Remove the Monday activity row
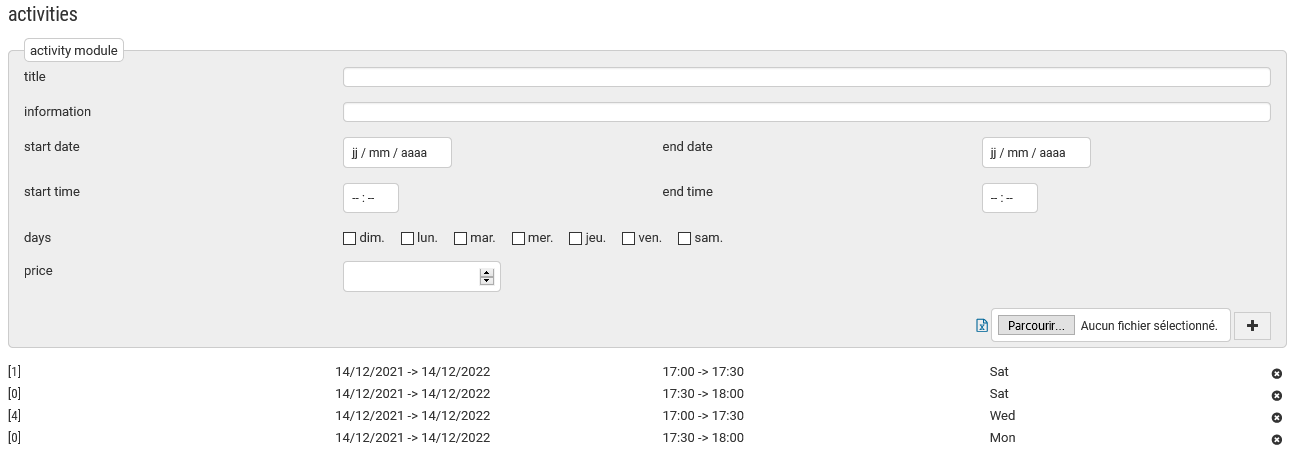1300x458 pixels. [1276, 439]
